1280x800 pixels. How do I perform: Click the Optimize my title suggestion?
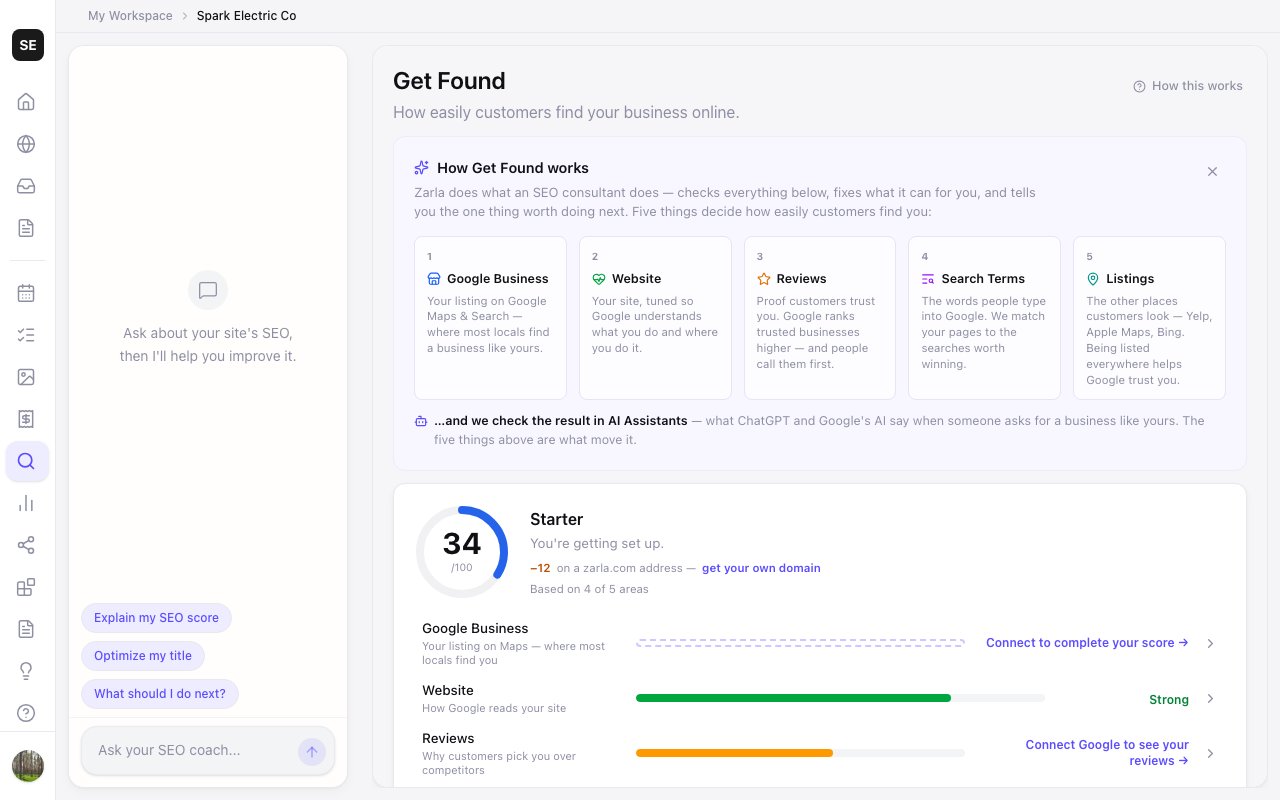click(143, 656)
